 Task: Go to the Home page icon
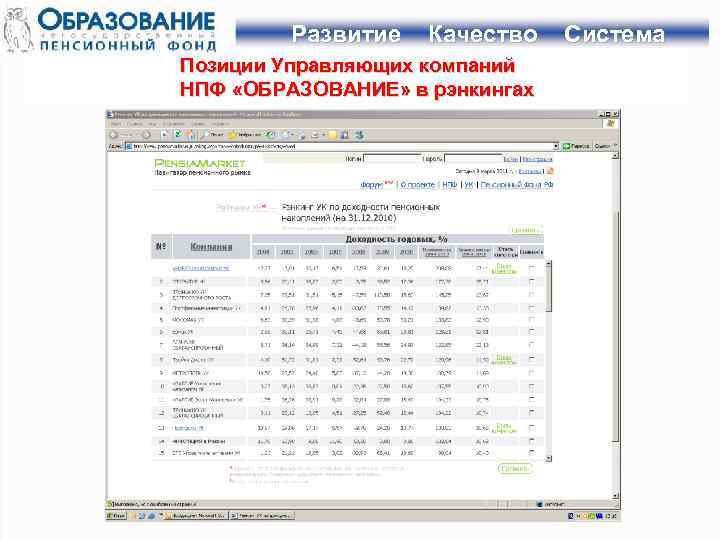[191, 135]
